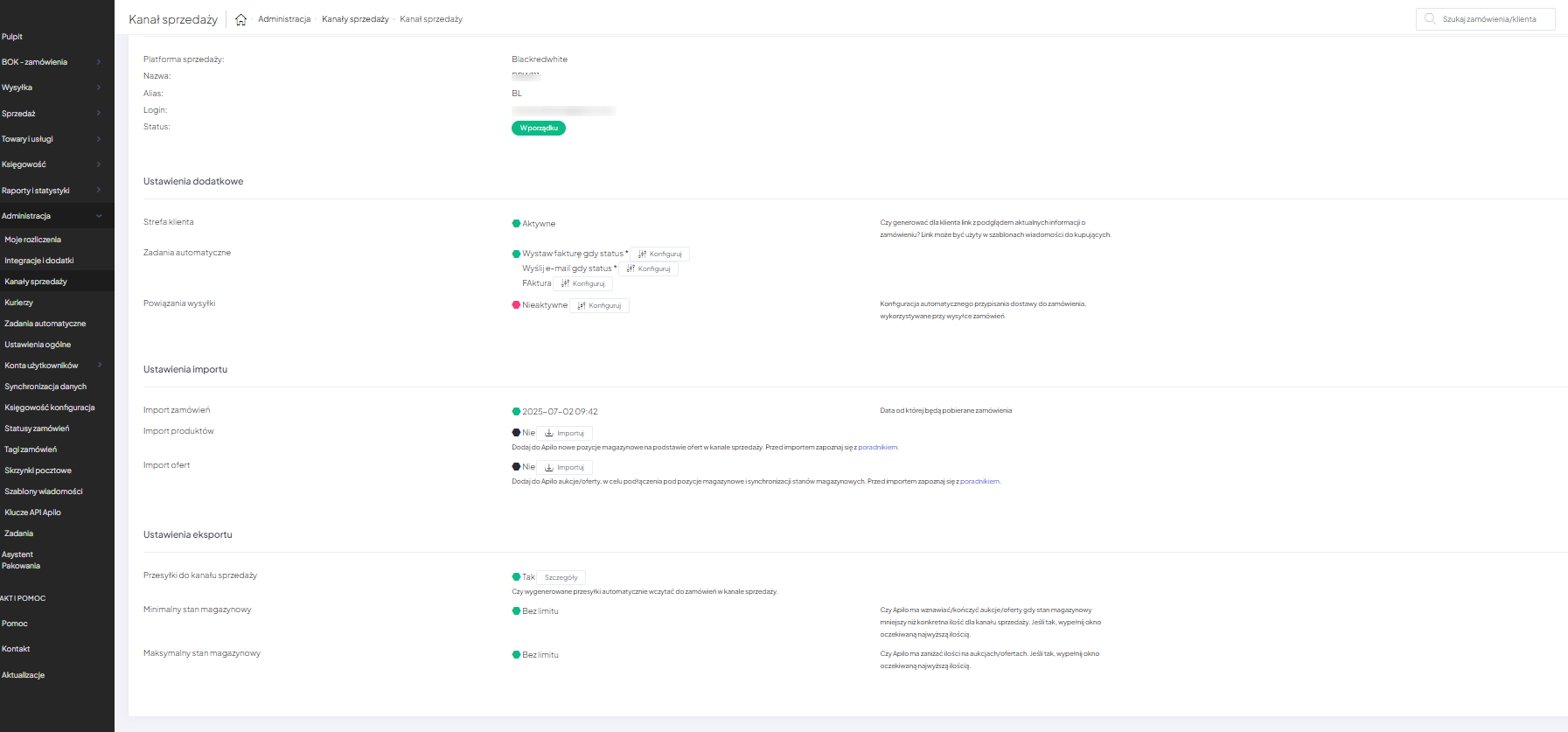The height and width of the screenshot is (732, 1568).
Task: Go to Statusy zamówień menu item
Action: coord(37,429)
